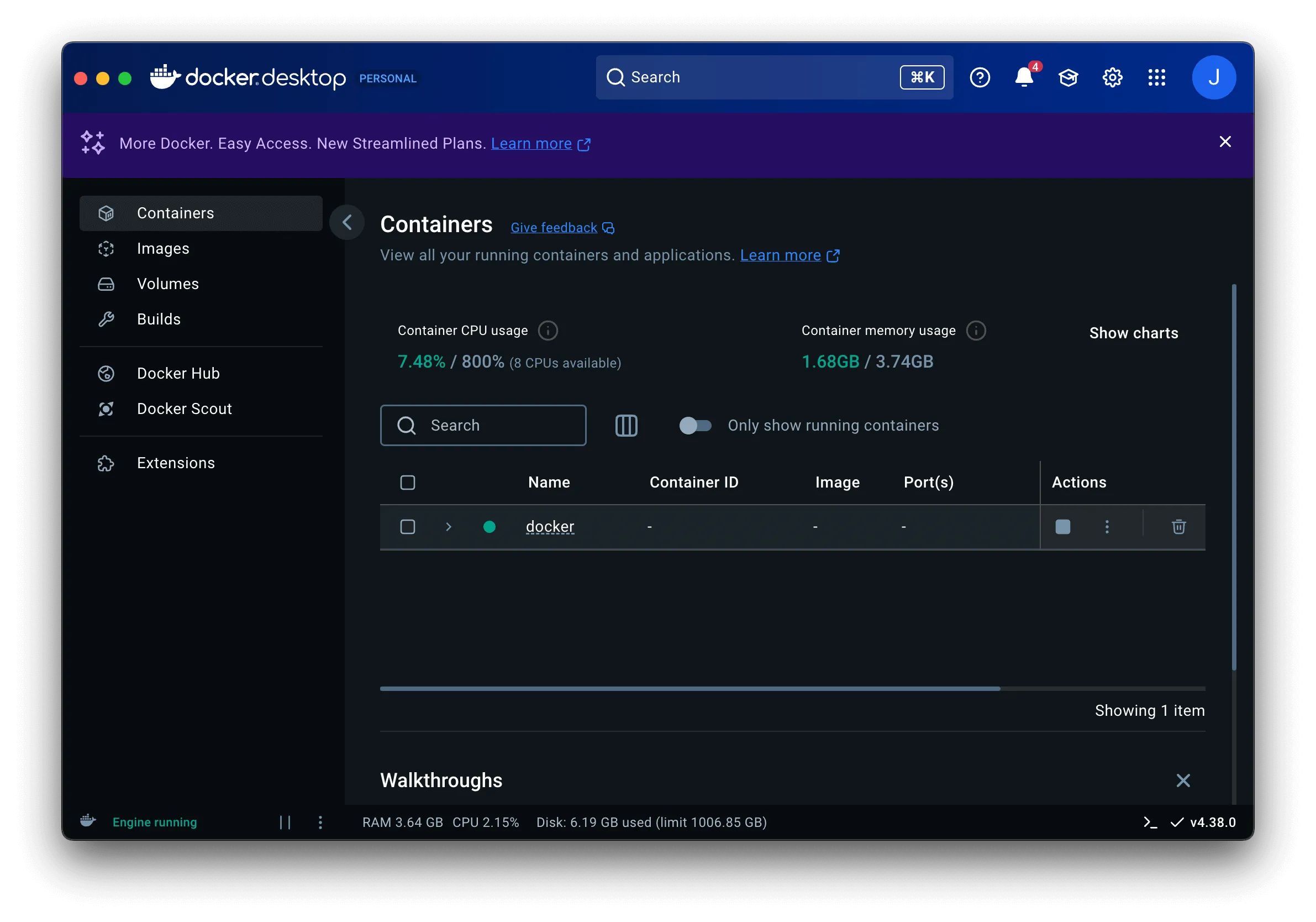This screenshot has width=1316, height=922.
Task: Open the docker container name link
Action: (x=550, y=527)
